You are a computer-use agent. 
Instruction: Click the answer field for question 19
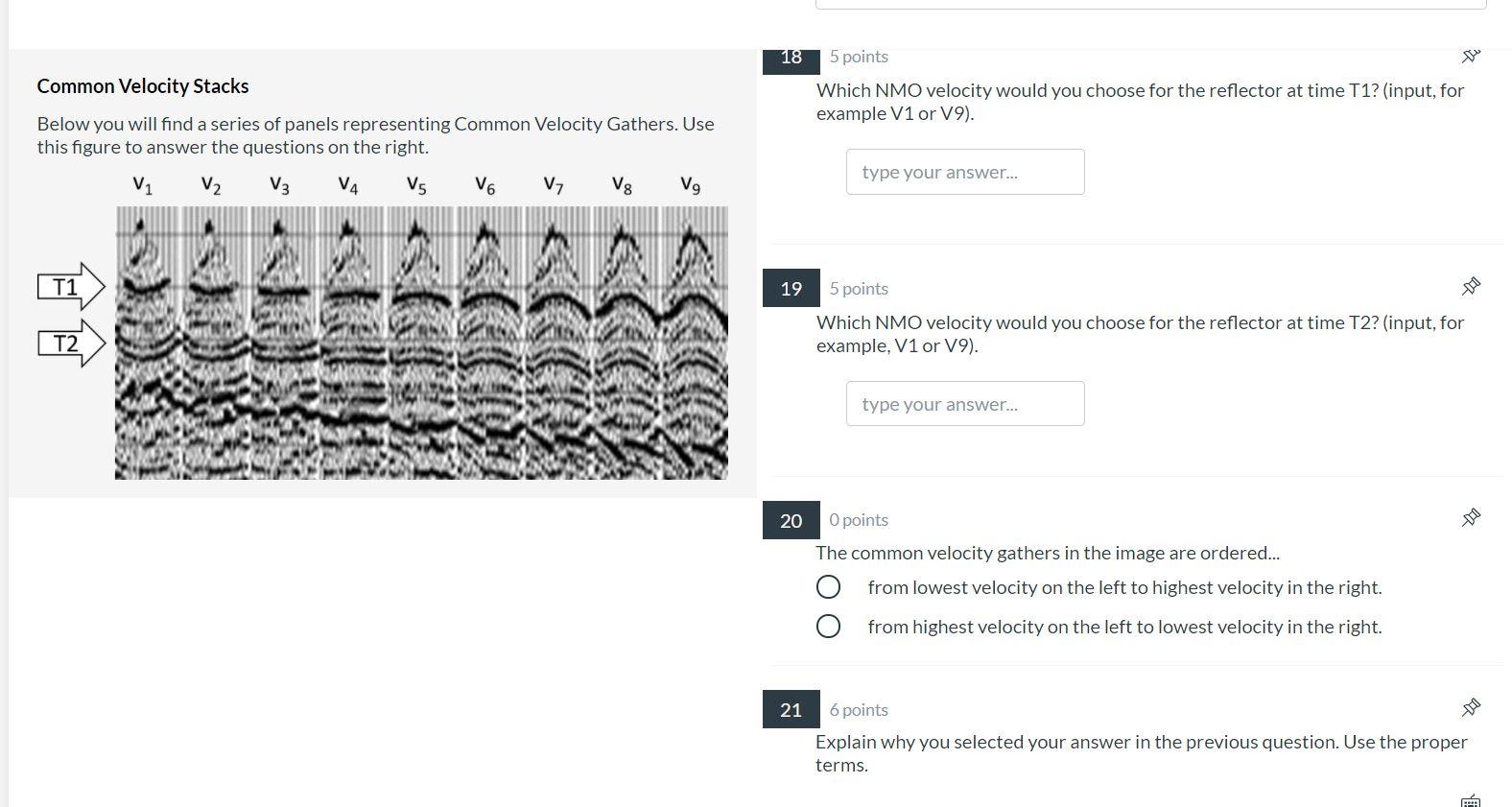coord(964,403)
